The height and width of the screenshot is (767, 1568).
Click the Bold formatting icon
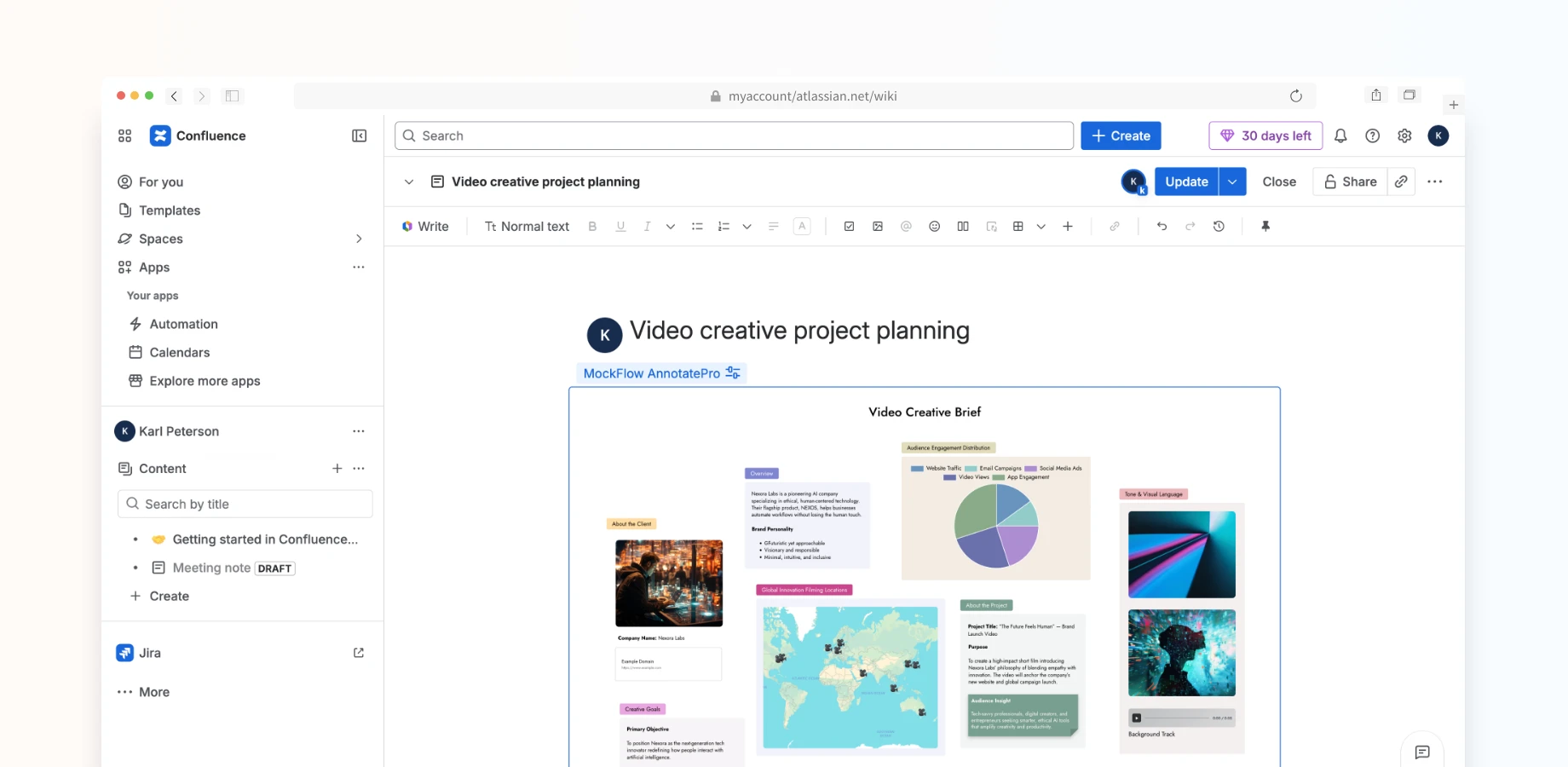pos(592,227)
